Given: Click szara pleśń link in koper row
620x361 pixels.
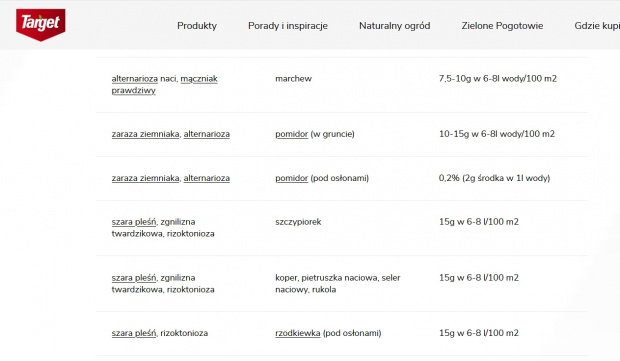Looking at the screenshot, I should click(x=134, y=278).
